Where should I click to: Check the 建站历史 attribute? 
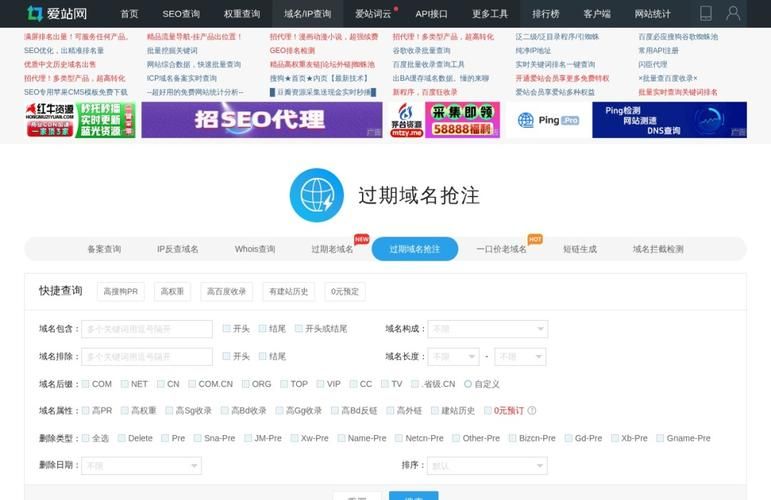pyautogui.click(x=435, y=411)
